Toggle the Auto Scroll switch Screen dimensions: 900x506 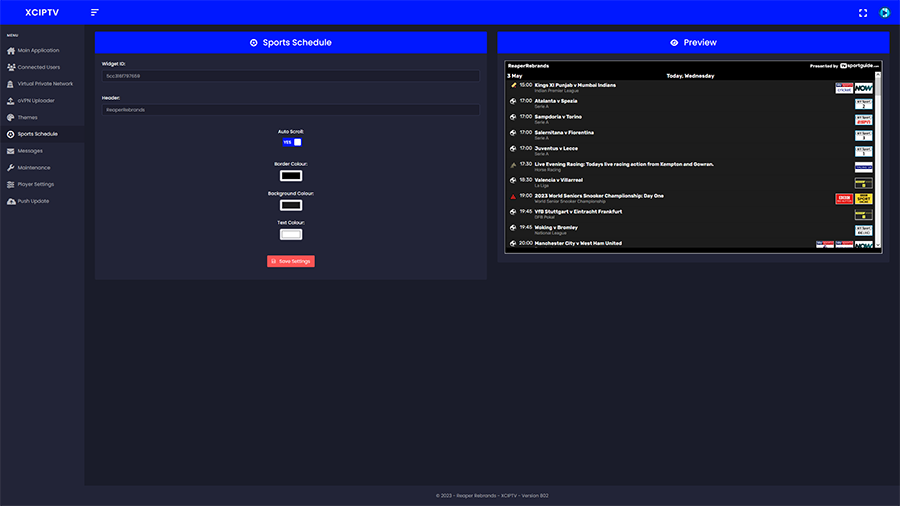[291, 142]
